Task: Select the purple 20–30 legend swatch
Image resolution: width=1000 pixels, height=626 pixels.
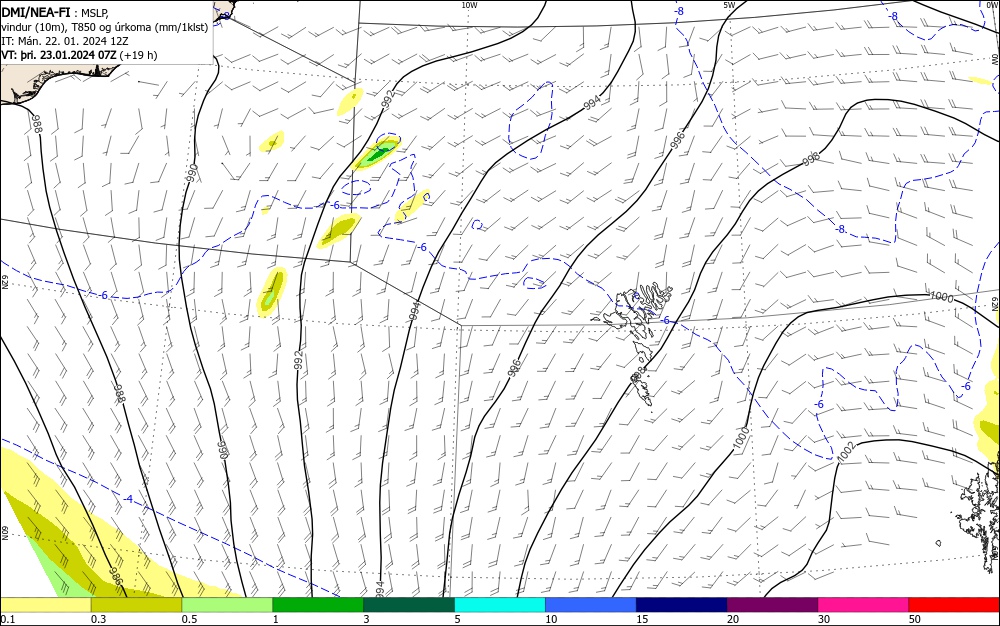Action: [x=772, y=605]
